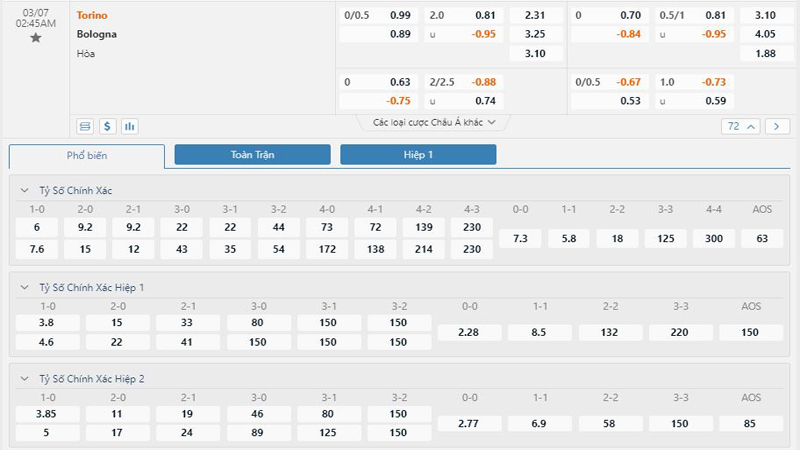
Task: Select first-half handicap odds 0.70
Action: pos(610,15)
